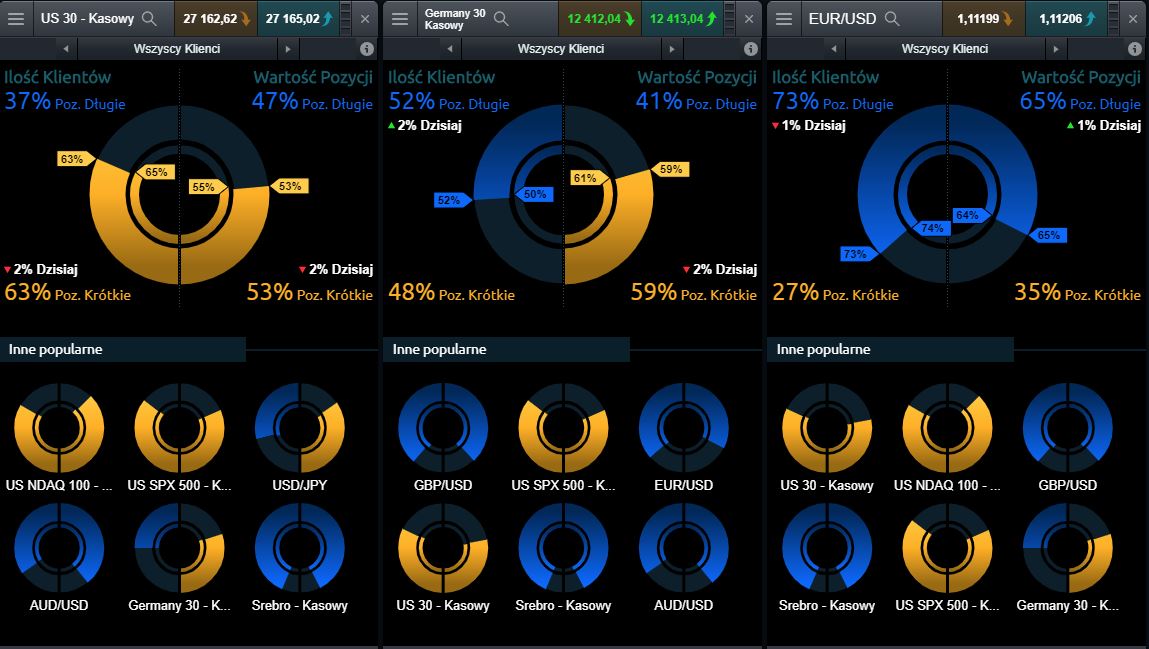Open info icon in EUR/USD panel
1149x649 pixels.
1134,49
